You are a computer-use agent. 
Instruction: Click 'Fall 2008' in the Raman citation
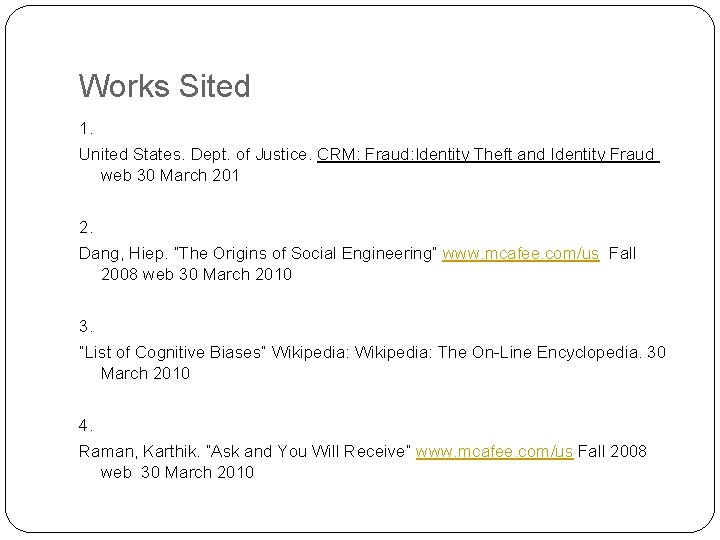(612, 452)
